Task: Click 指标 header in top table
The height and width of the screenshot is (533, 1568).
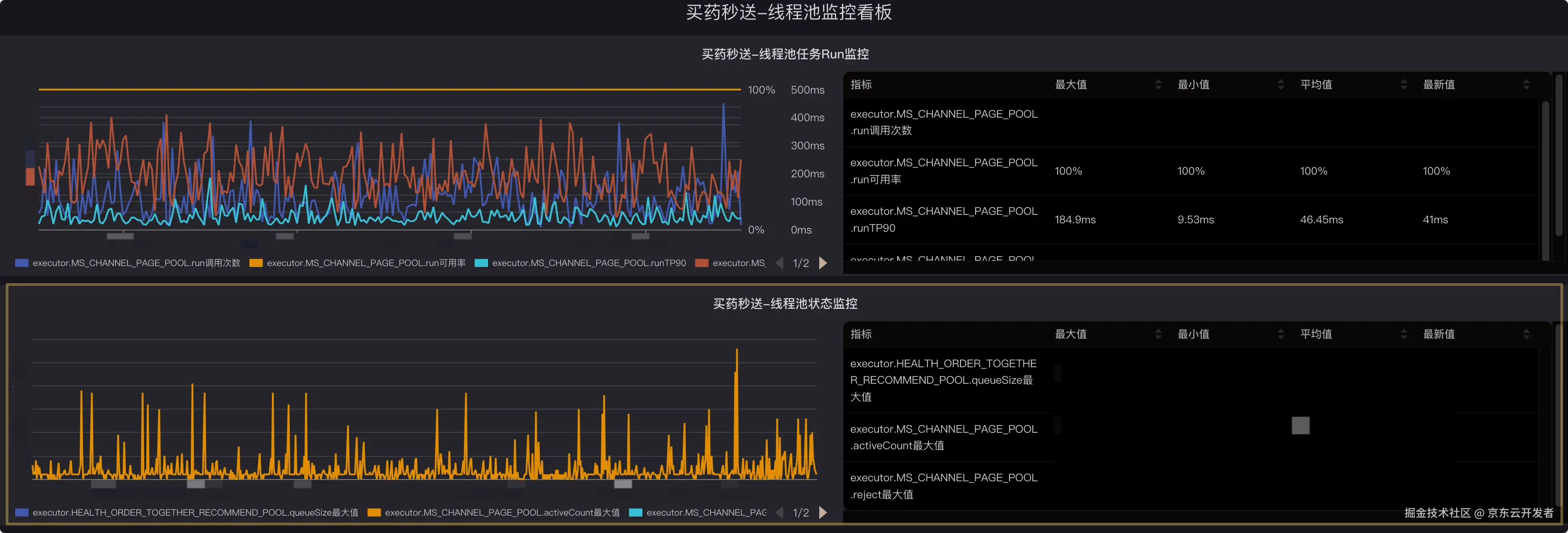Action: 861,85
